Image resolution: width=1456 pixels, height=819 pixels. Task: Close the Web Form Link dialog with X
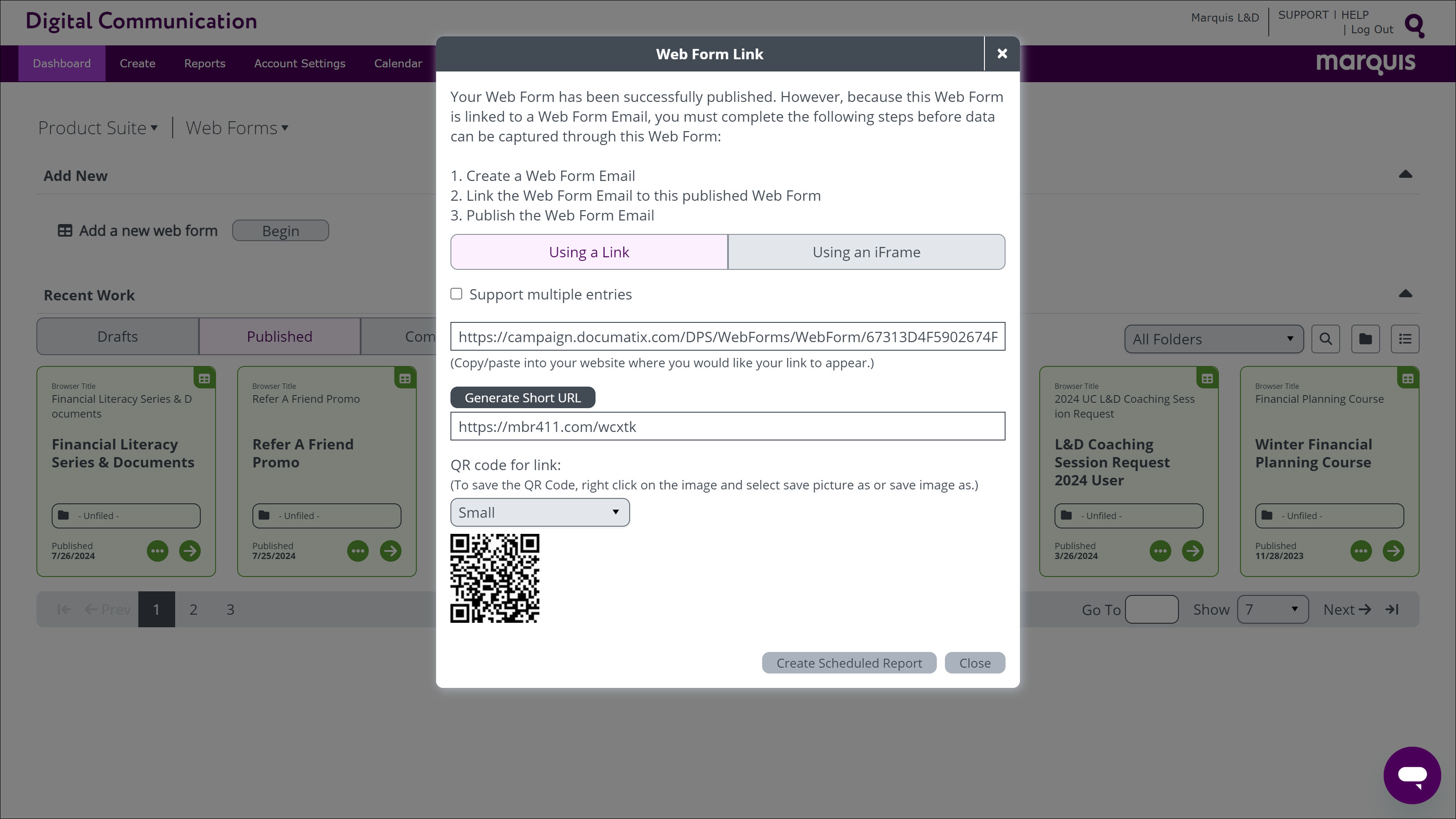tap(1002, 54)
